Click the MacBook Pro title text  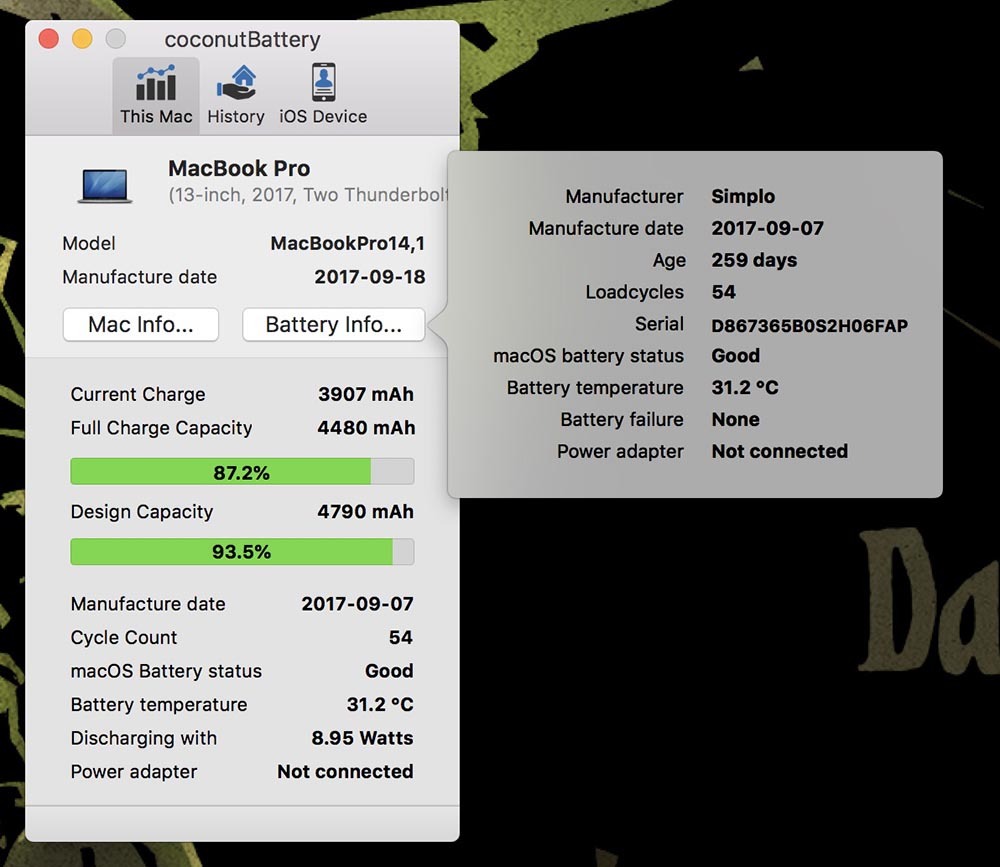pos(239,168)
